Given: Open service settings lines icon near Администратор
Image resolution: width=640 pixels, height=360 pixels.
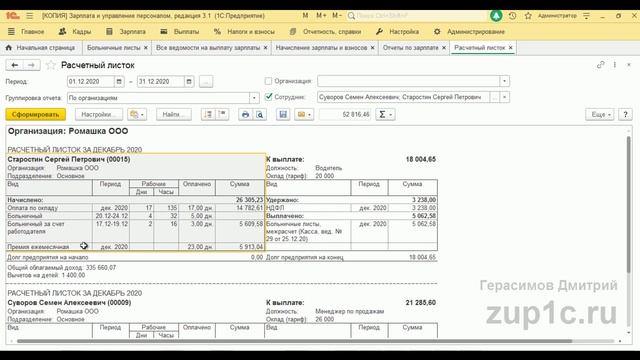Looking at the screenshot, I should click(x=587, y=16).
